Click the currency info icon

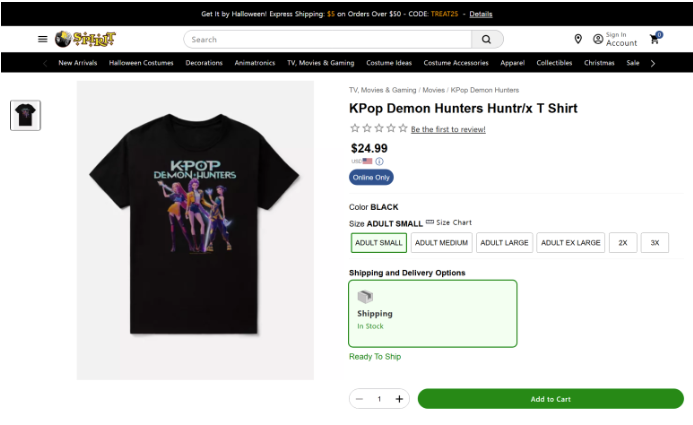pos(380,161)
